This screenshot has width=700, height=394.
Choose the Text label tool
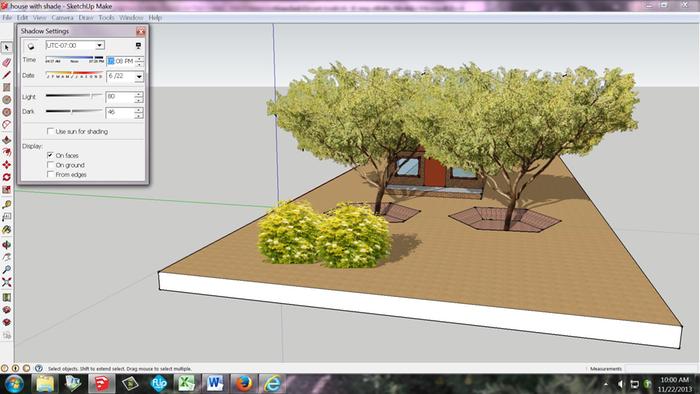pos(6,217)
